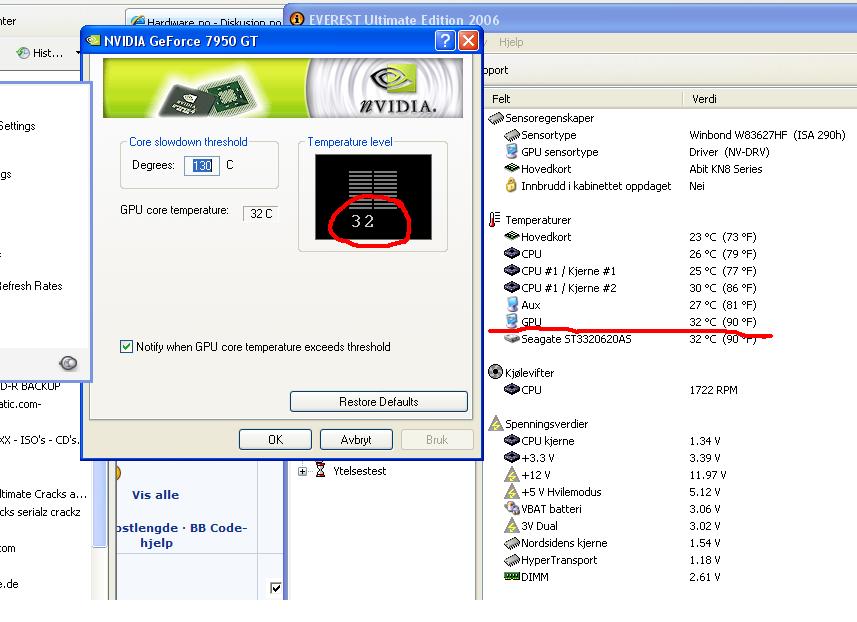Click the GPU core temperature value field

point(261,214)
